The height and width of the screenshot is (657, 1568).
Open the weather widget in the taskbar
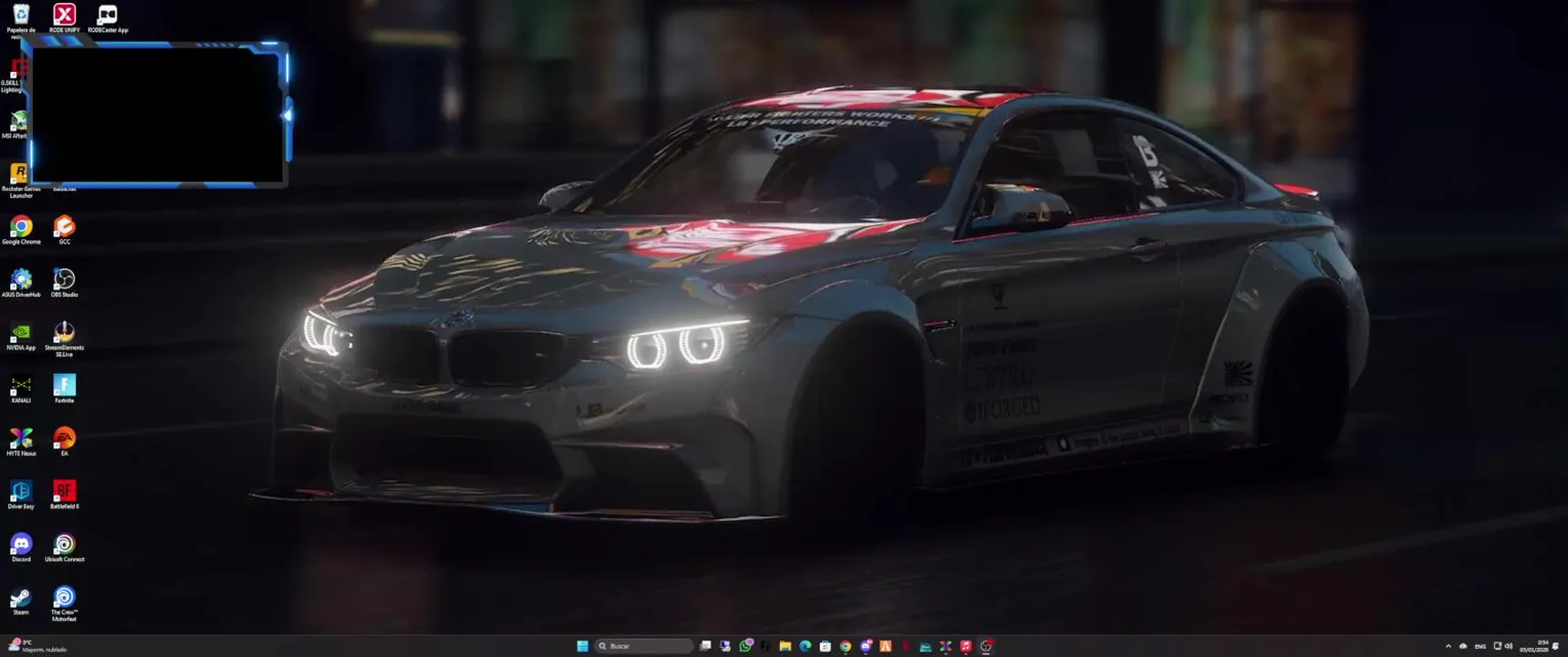37,646
